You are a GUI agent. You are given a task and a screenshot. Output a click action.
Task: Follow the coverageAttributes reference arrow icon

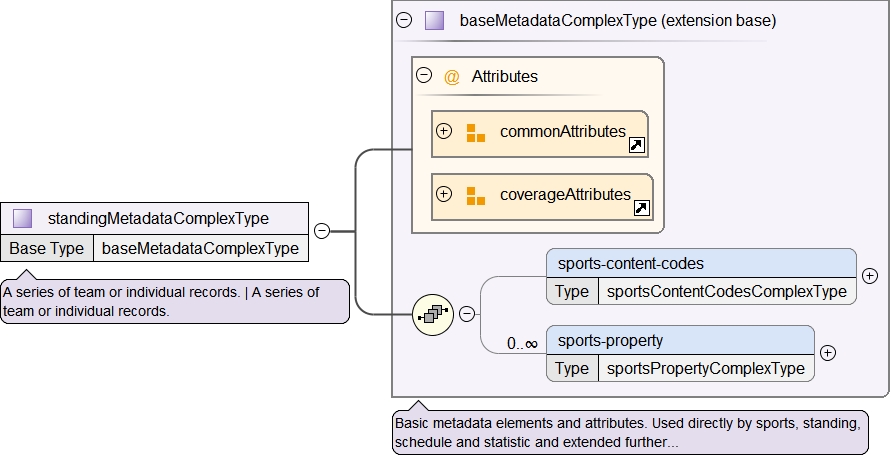coord(642,208)
